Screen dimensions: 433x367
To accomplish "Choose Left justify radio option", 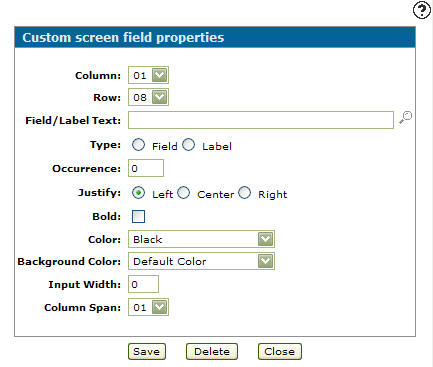I will click(138, 193).
